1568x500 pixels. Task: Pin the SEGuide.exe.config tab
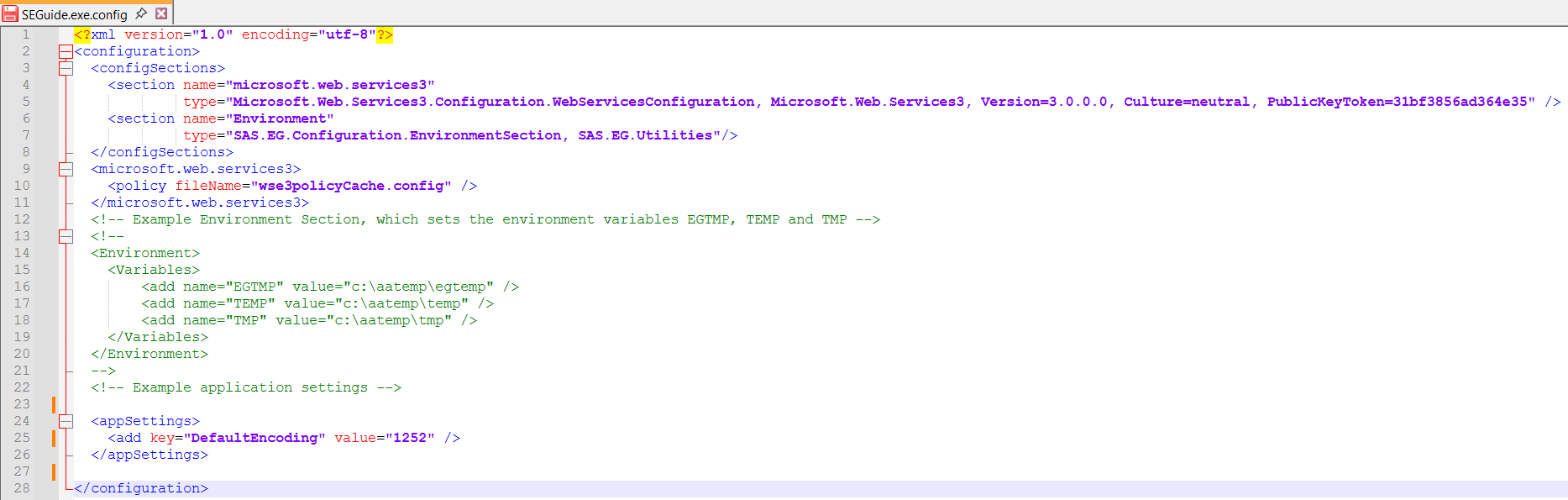[141, 13]
